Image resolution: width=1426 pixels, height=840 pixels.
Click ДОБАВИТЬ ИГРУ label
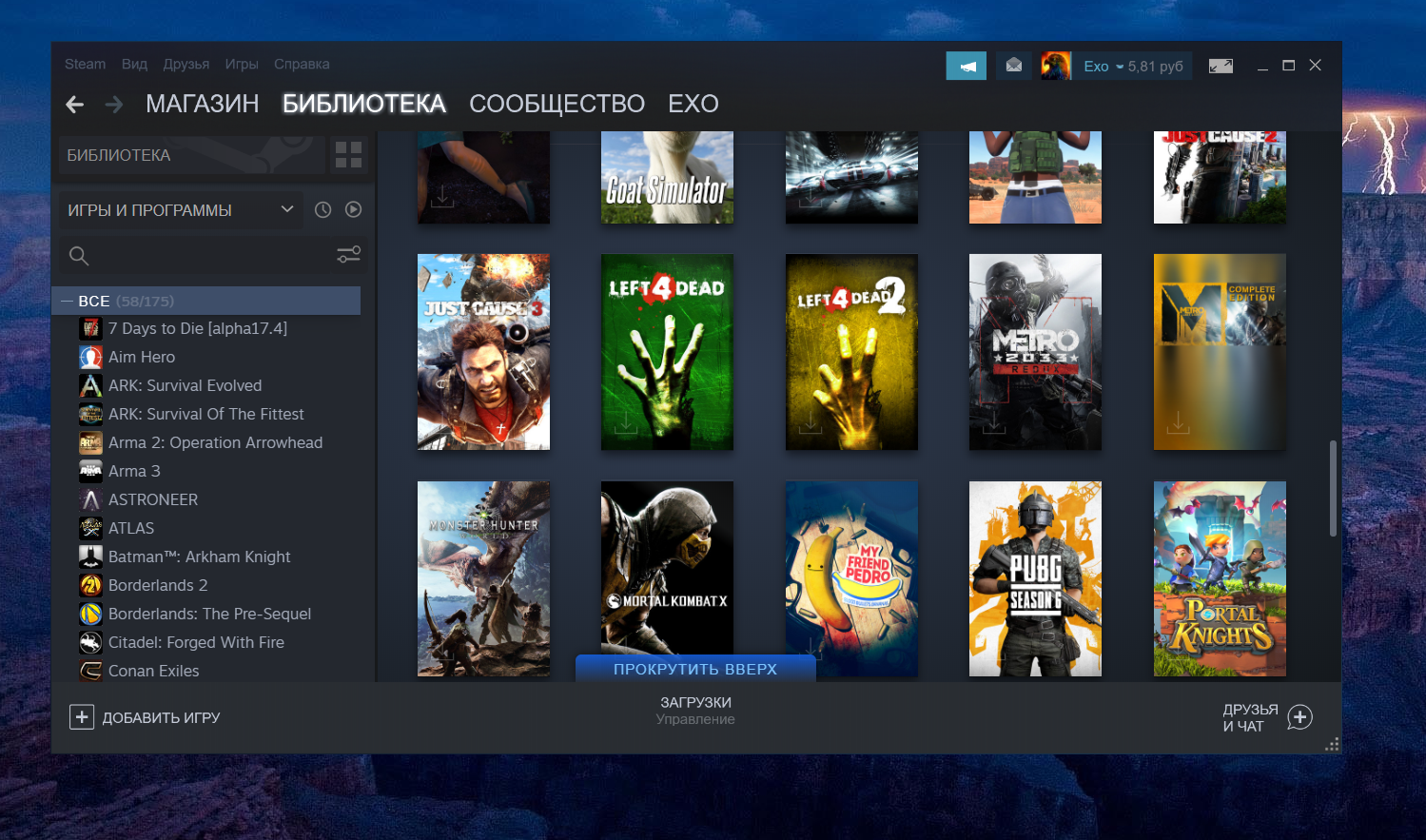tap(161, 718)
